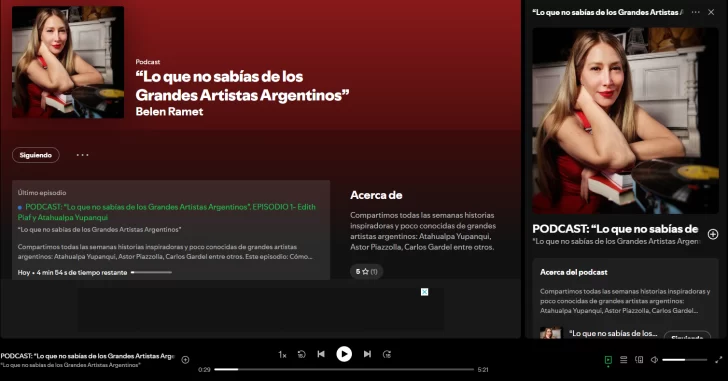Open show name link below side panel title
The image size is (728, 381).
coord(616,241)
